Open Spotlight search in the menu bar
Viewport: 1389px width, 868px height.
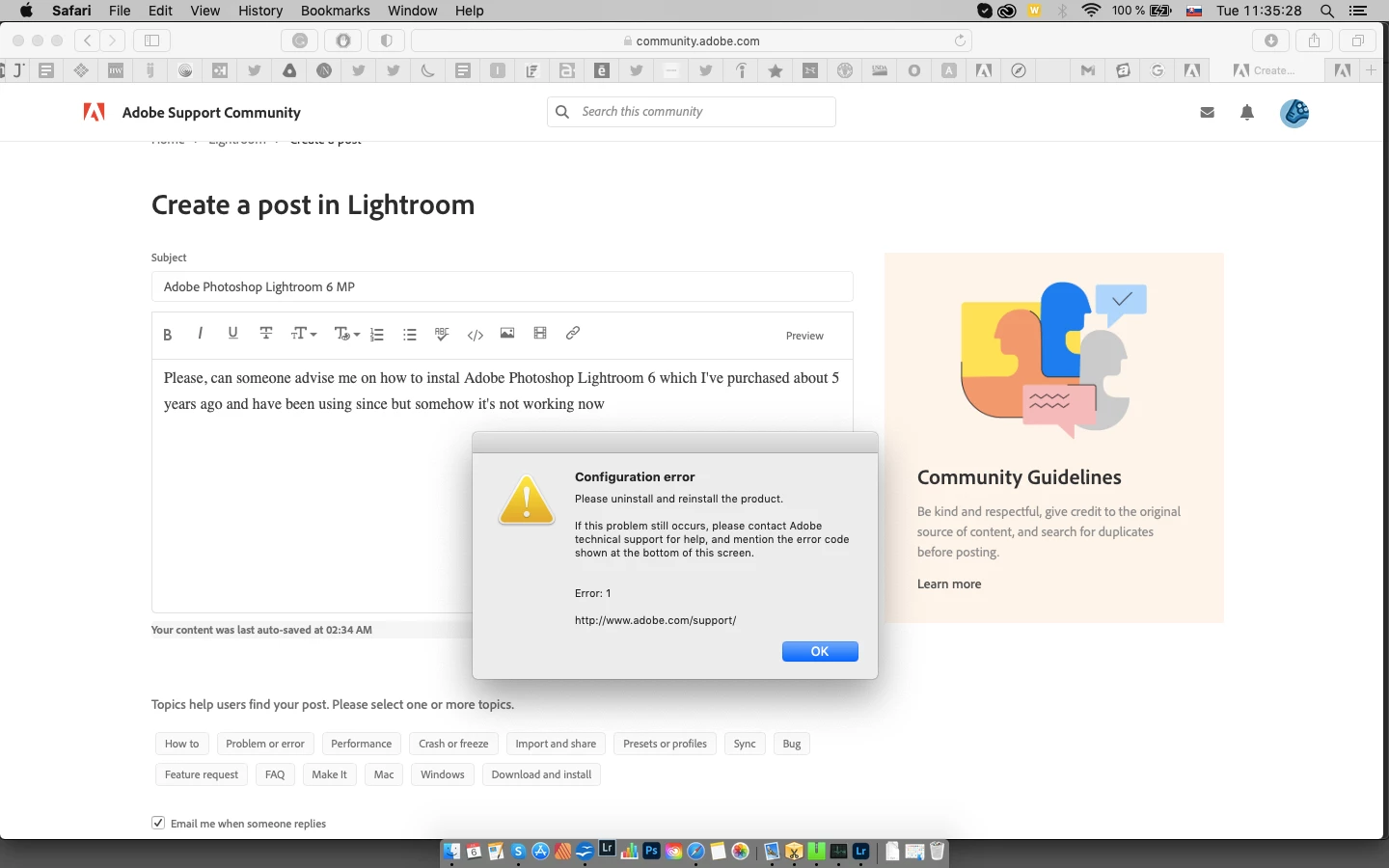coord(1327,11)
